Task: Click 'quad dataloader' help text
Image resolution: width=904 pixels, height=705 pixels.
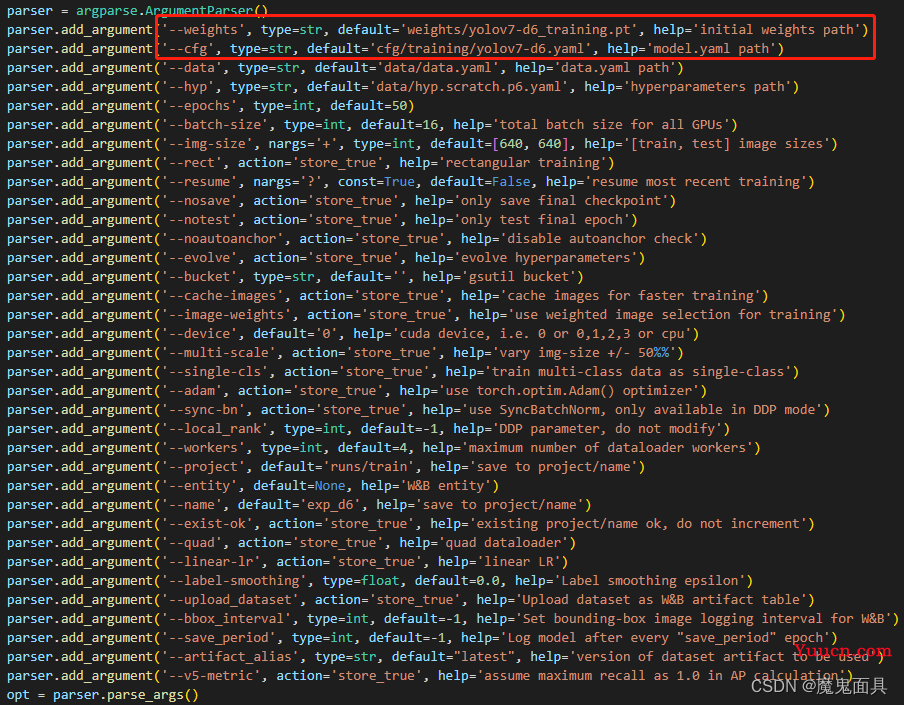Action: pos(503,544)
